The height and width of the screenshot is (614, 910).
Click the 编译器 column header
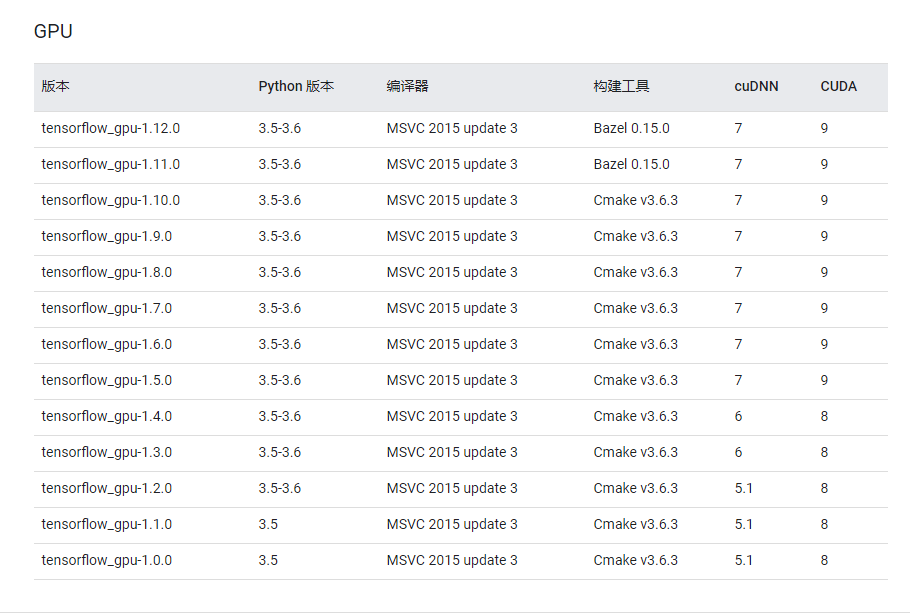pos(407,86)
